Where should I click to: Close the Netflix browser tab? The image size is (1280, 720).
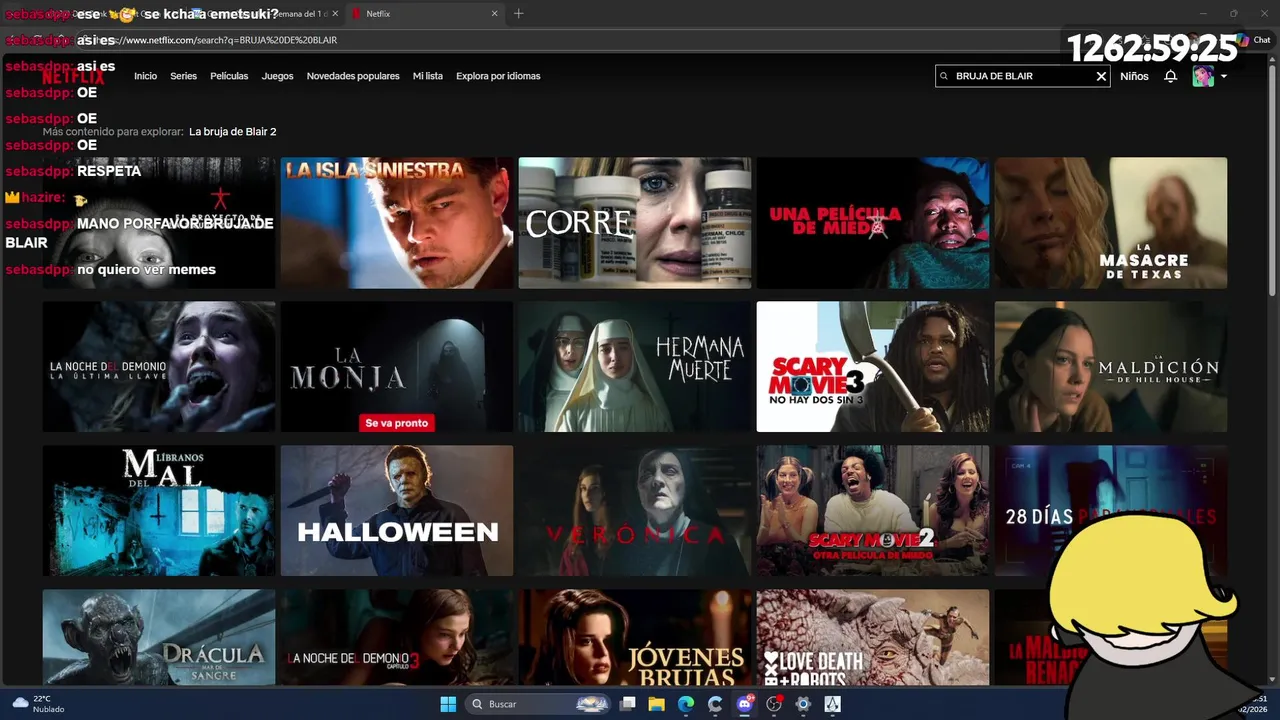pyautogui.click(x=494, y=14)
